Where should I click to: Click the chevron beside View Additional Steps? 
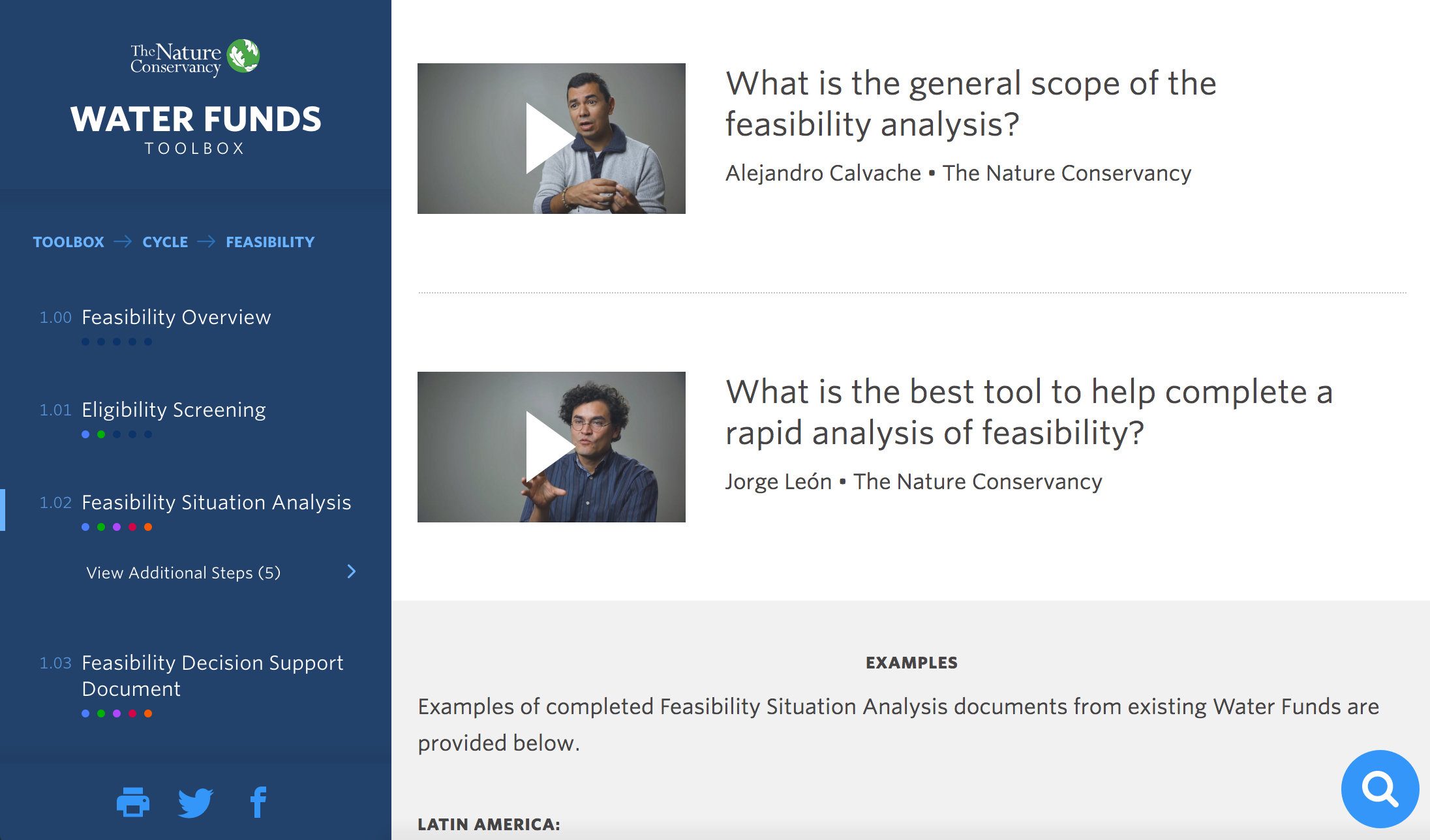point(352,571)
